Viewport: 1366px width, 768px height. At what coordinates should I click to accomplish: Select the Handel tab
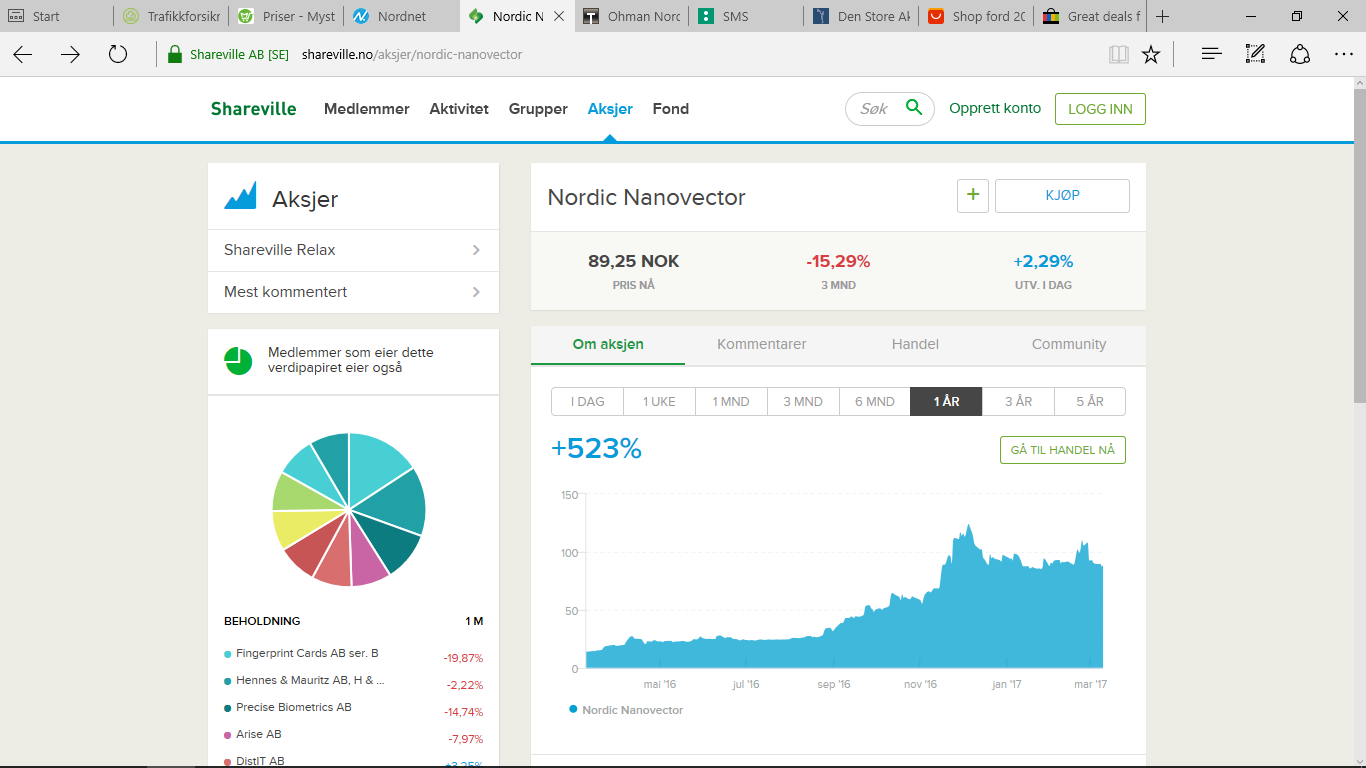point(915,344)
